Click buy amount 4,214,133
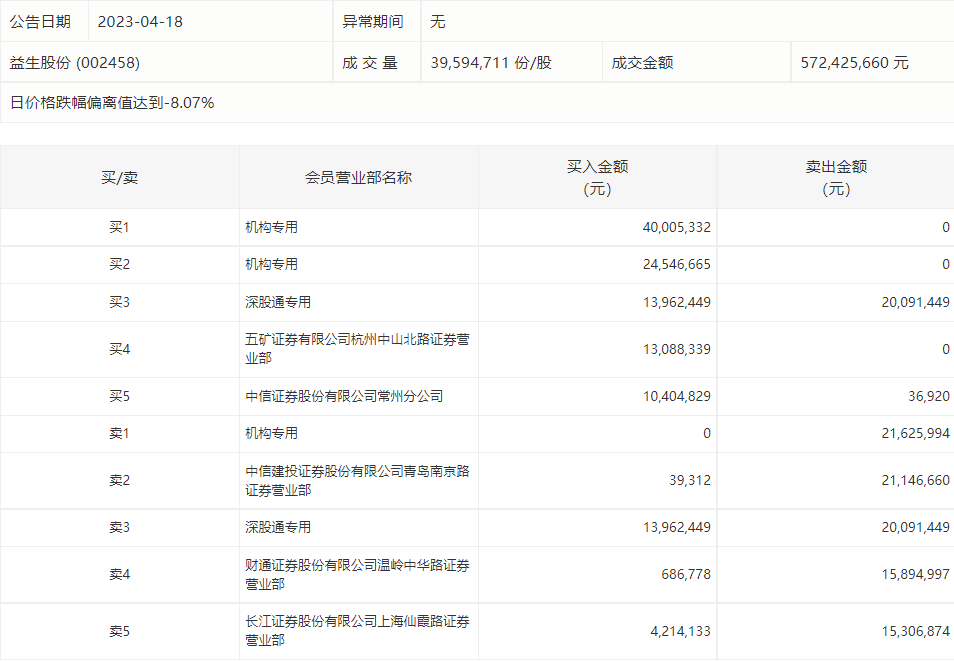The height and width of the screenshot is (662, 954). tap(680, 632)
